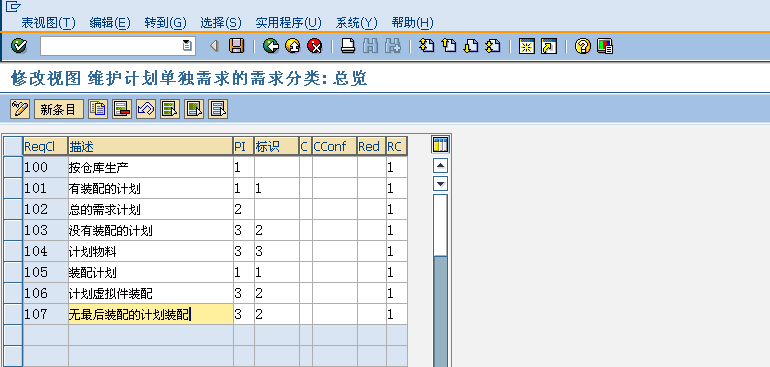The height and width of the screenshot is (367, 770).
Task: Open table column settings icon
Action: 440,145
